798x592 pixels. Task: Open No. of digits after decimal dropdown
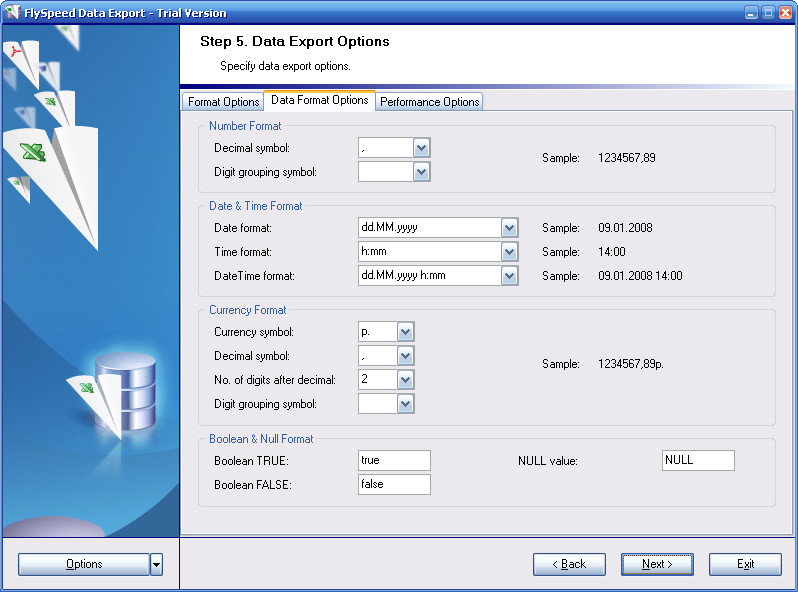pos(405,380)
